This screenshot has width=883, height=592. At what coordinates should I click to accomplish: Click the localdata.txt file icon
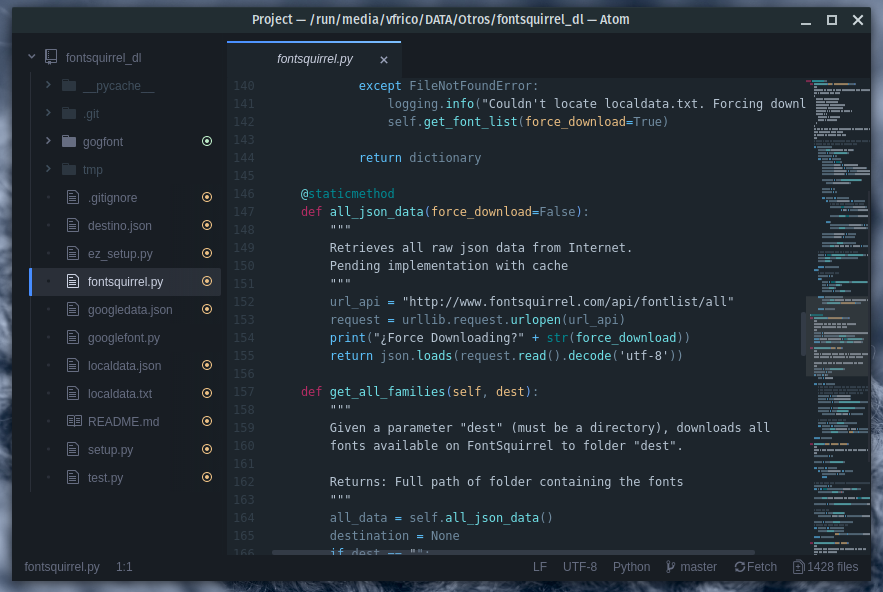73,393
